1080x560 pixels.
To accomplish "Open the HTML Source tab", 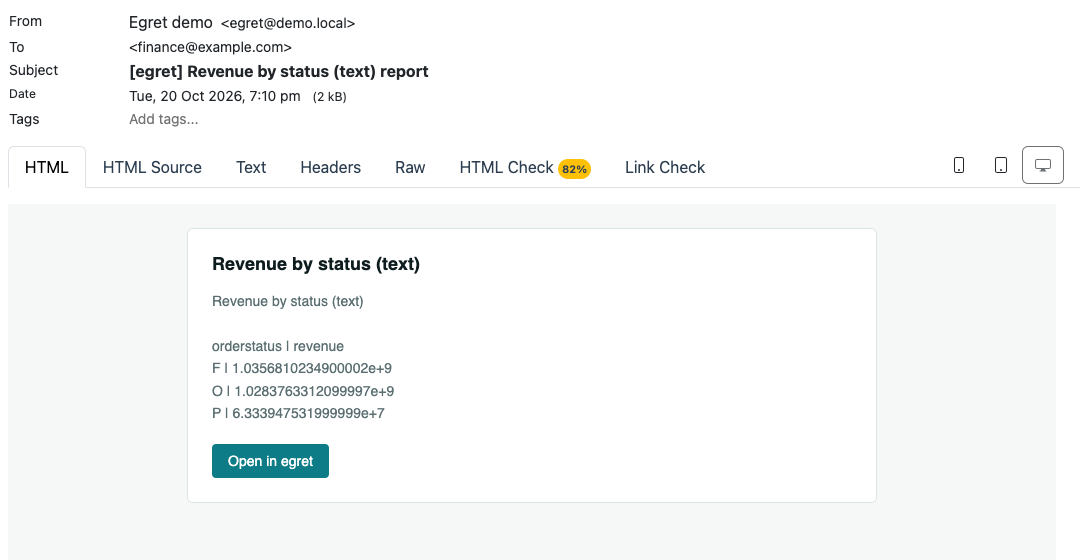I will (152, 167).
